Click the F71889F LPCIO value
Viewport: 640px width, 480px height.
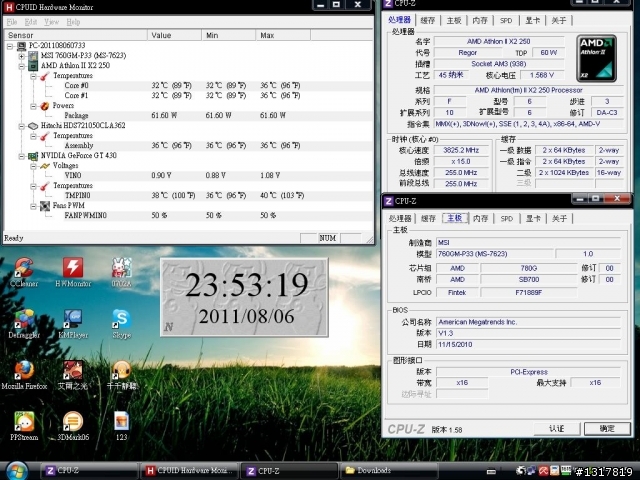[x=529, y=292]
